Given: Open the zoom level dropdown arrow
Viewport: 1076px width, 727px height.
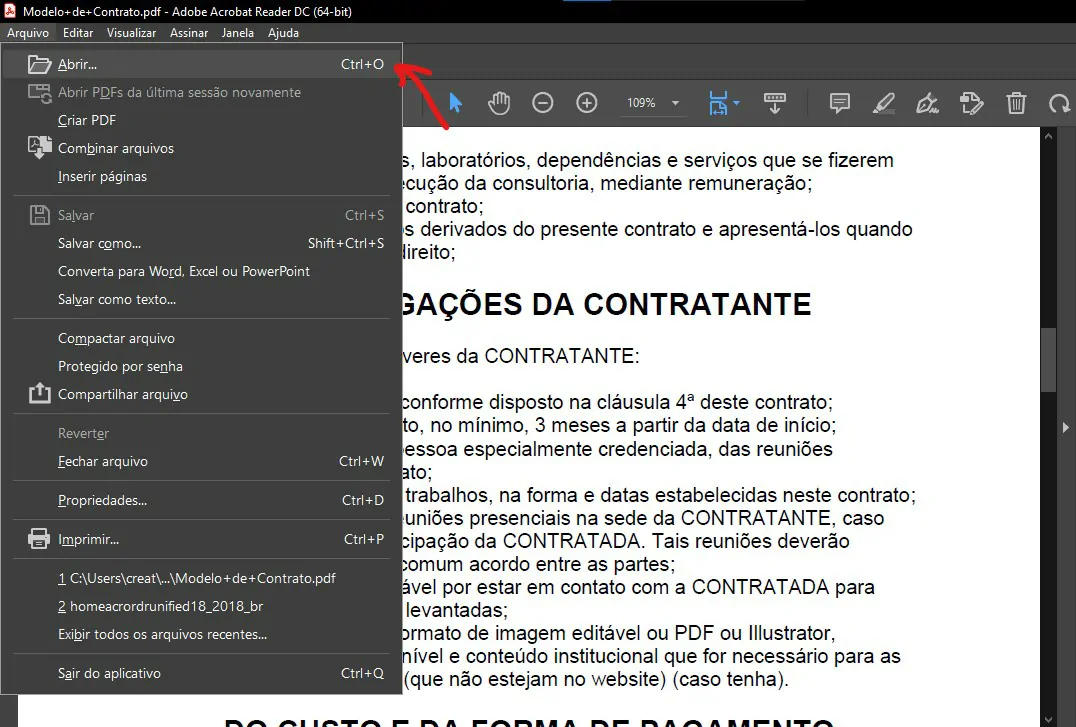Looking at the screenshot, I should click(675, 103).
